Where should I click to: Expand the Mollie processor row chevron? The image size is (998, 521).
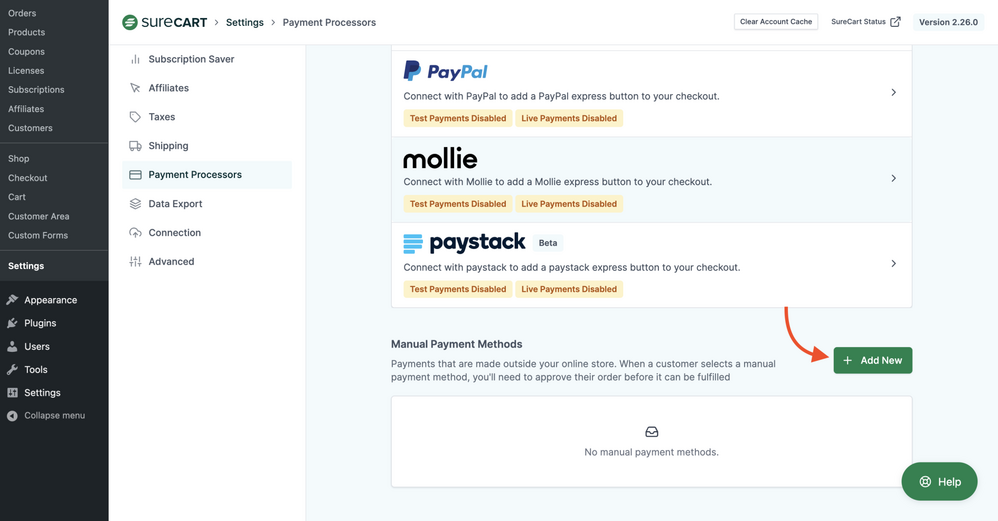893,178
